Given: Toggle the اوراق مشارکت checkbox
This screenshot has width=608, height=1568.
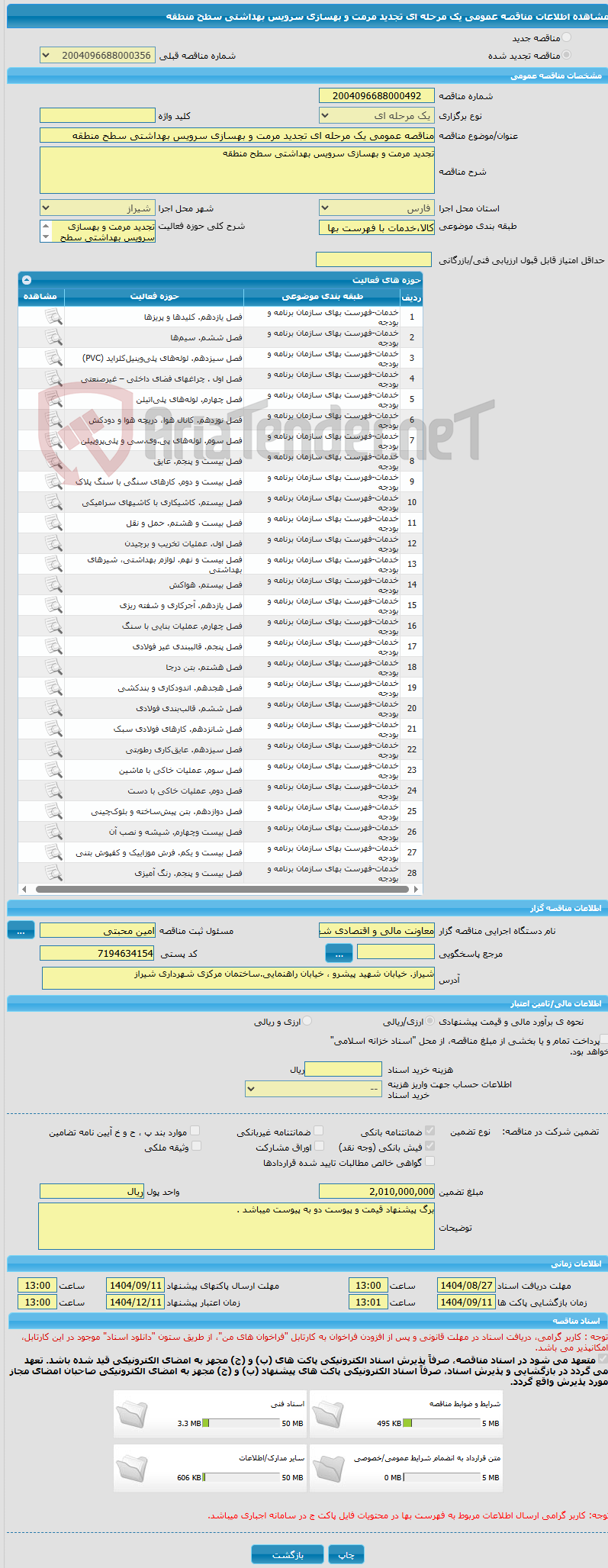Looking at the screenshot, I should (x=319, y=1146).
